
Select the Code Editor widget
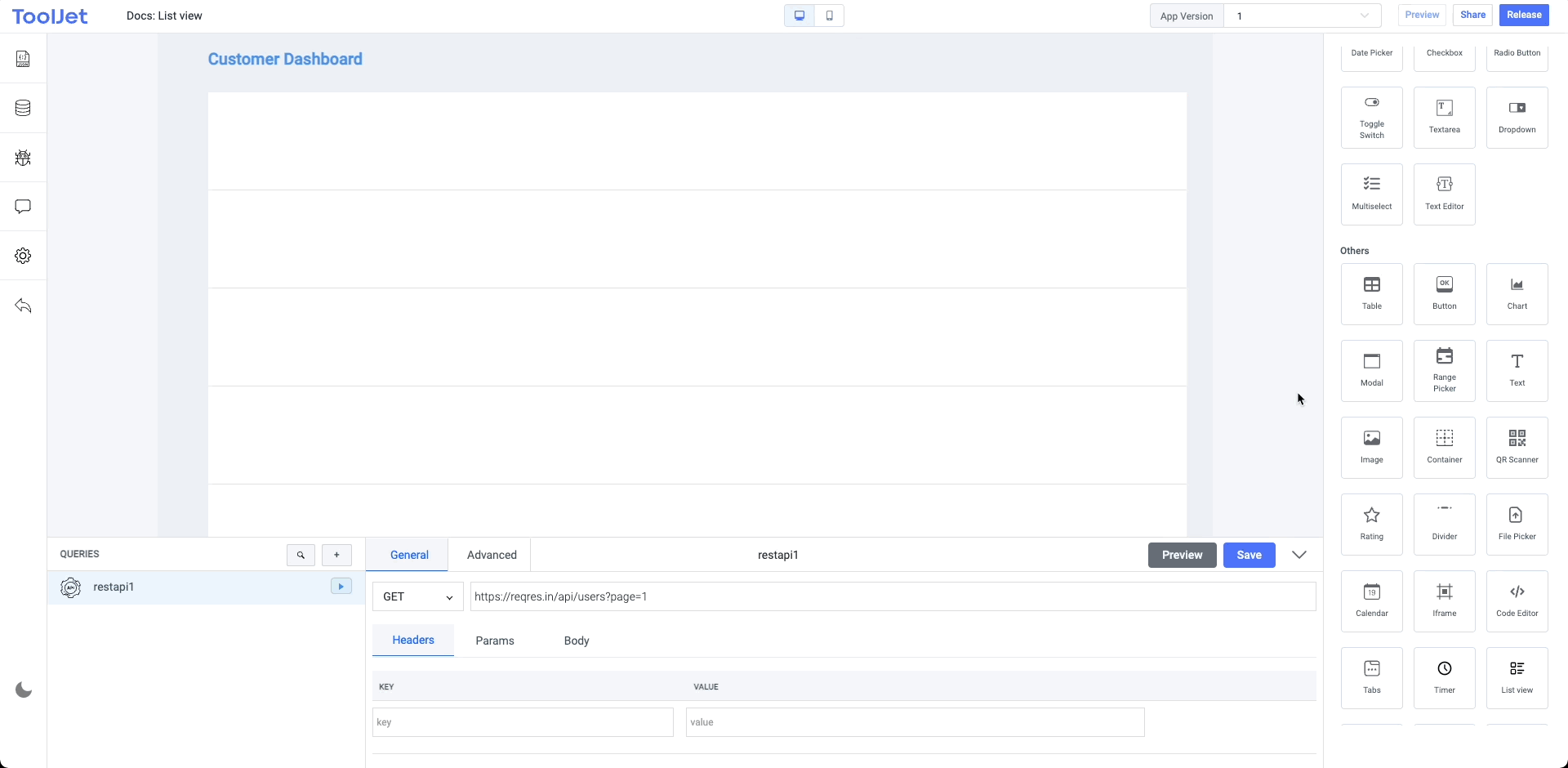coord(1517,601)
